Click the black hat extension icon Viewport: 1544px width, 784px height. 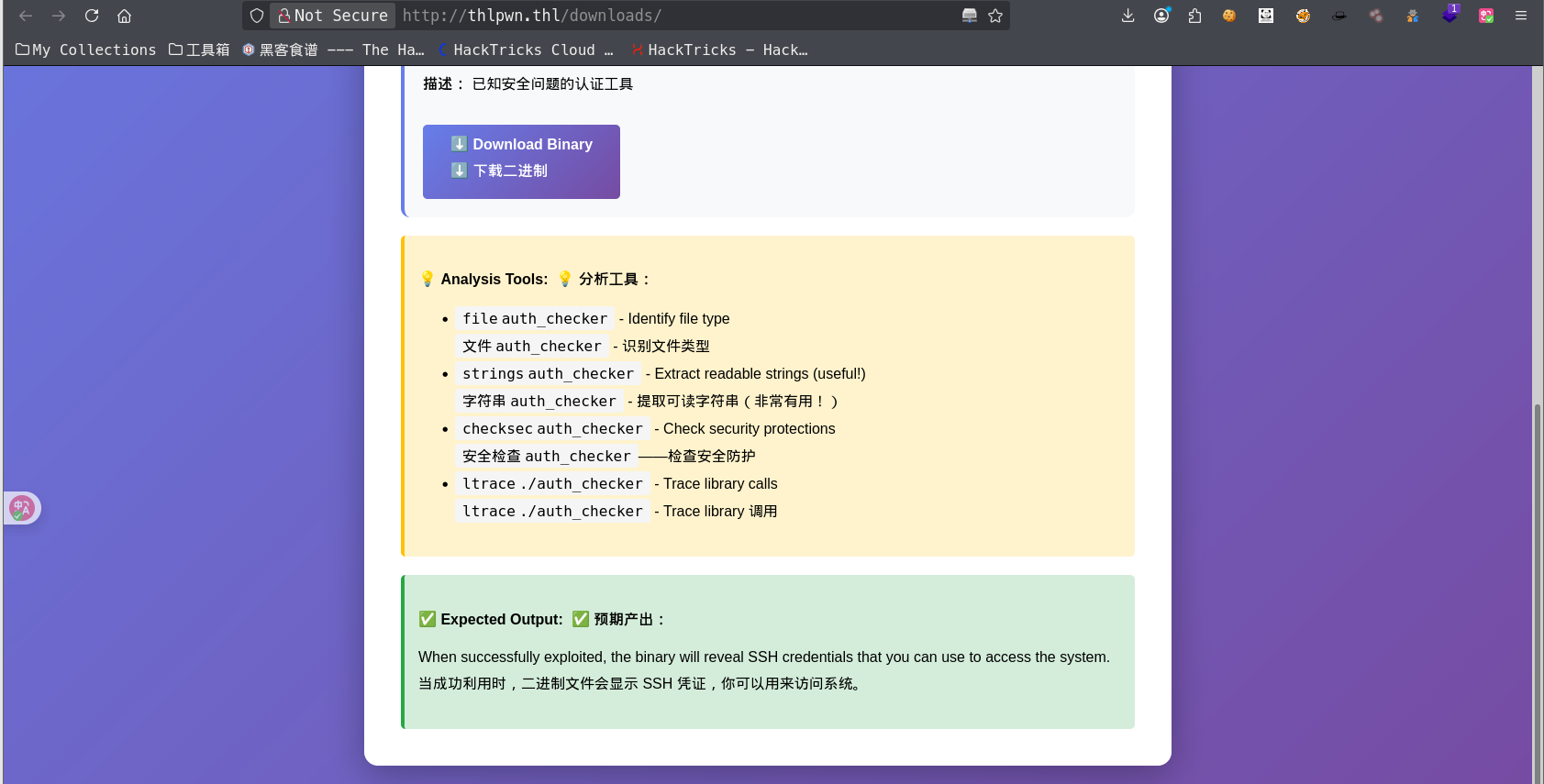(x=1339, y=16)
